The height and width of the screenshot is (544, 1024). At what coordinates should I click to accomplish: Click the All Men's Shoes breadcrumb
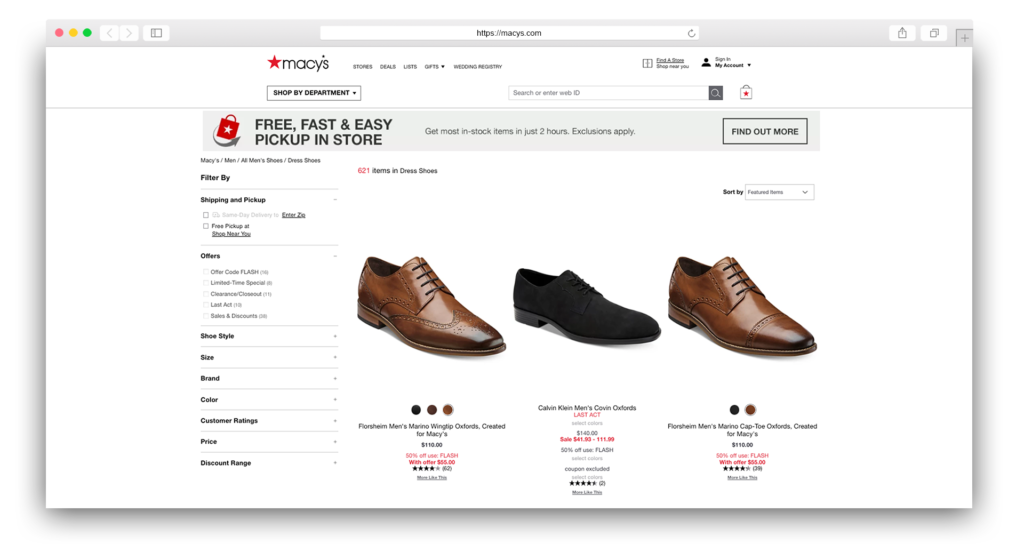(x=262, y=161)
